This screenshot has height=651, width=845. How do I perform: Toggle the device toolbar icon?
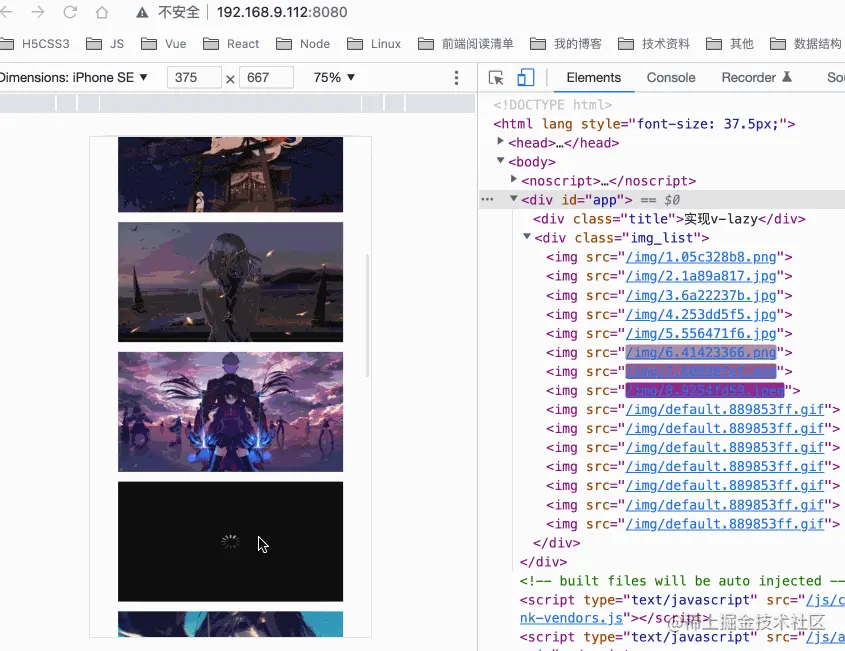[525, 78]
